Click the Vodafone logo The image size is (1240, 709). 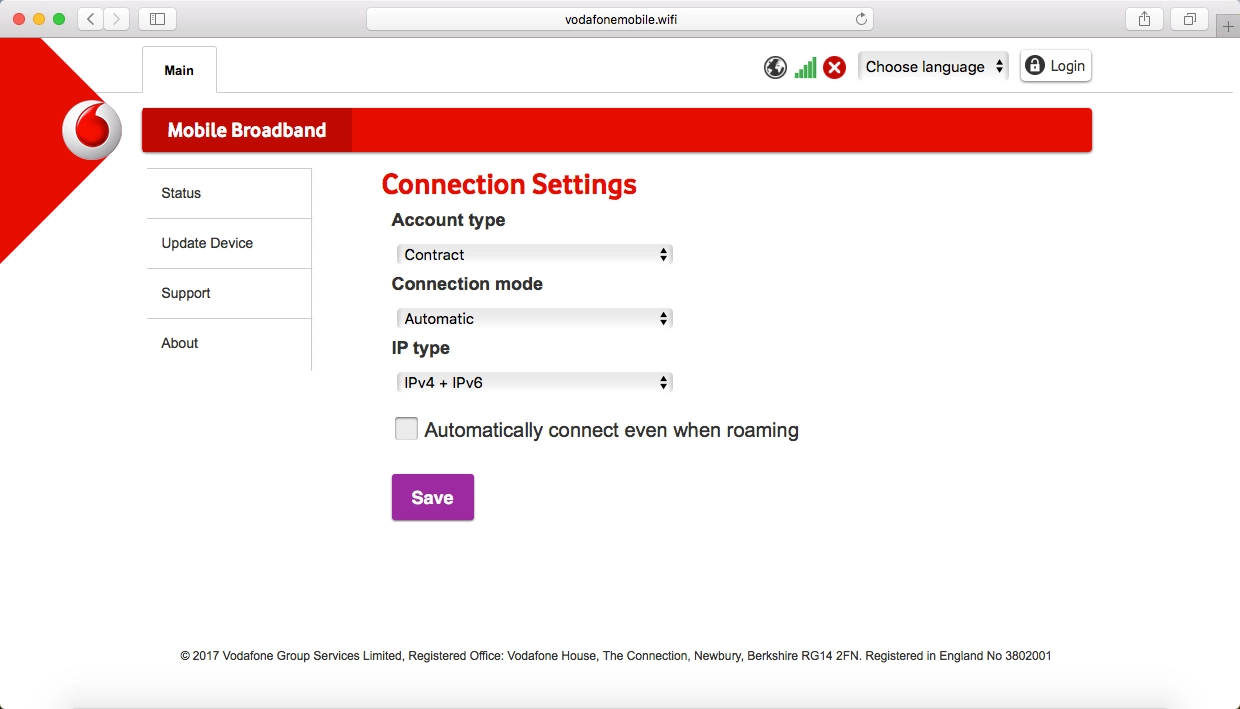click(x=92, y=131)
